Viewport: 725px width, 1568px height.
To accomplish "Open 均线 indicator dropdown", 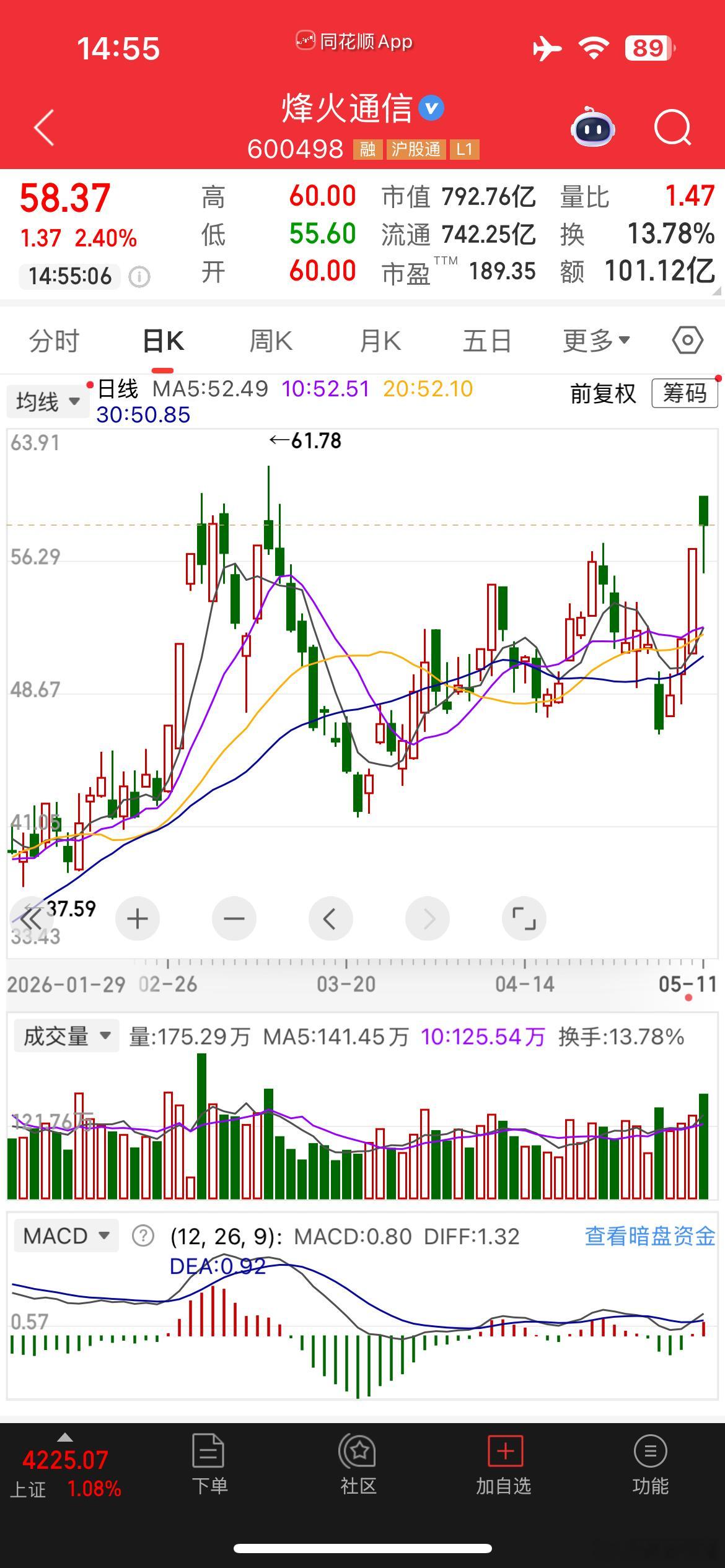I will [x=48, y=402].
